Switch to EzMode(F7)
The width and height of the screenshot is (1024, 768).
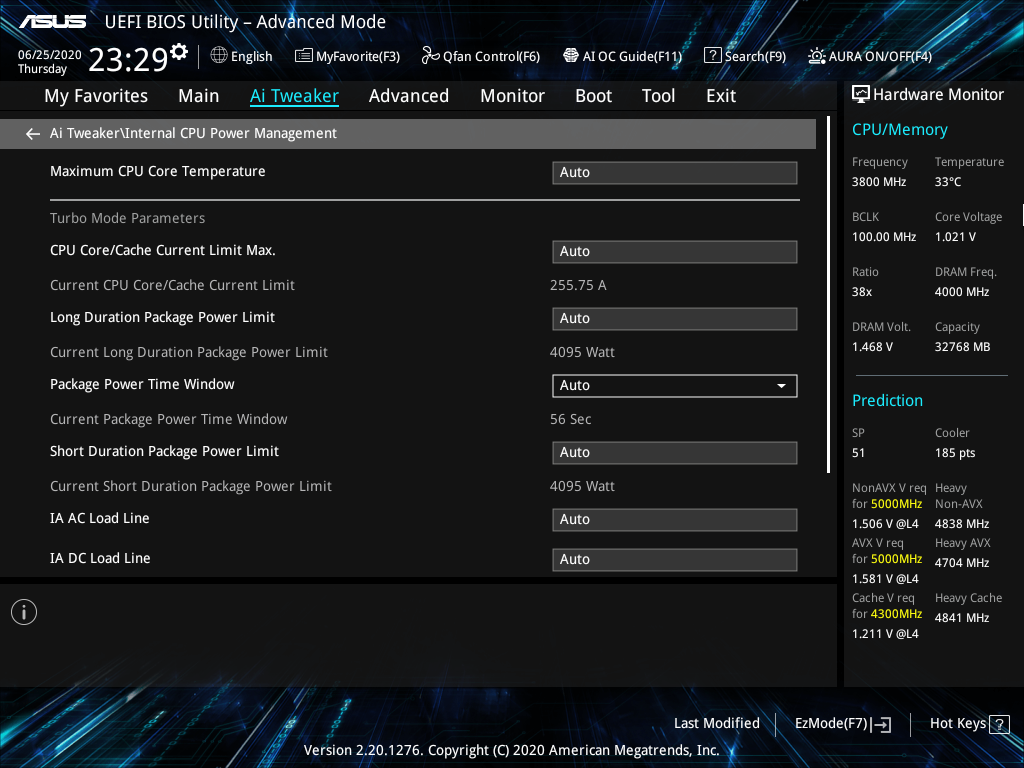pyautogui.click(x=831, y=724)
